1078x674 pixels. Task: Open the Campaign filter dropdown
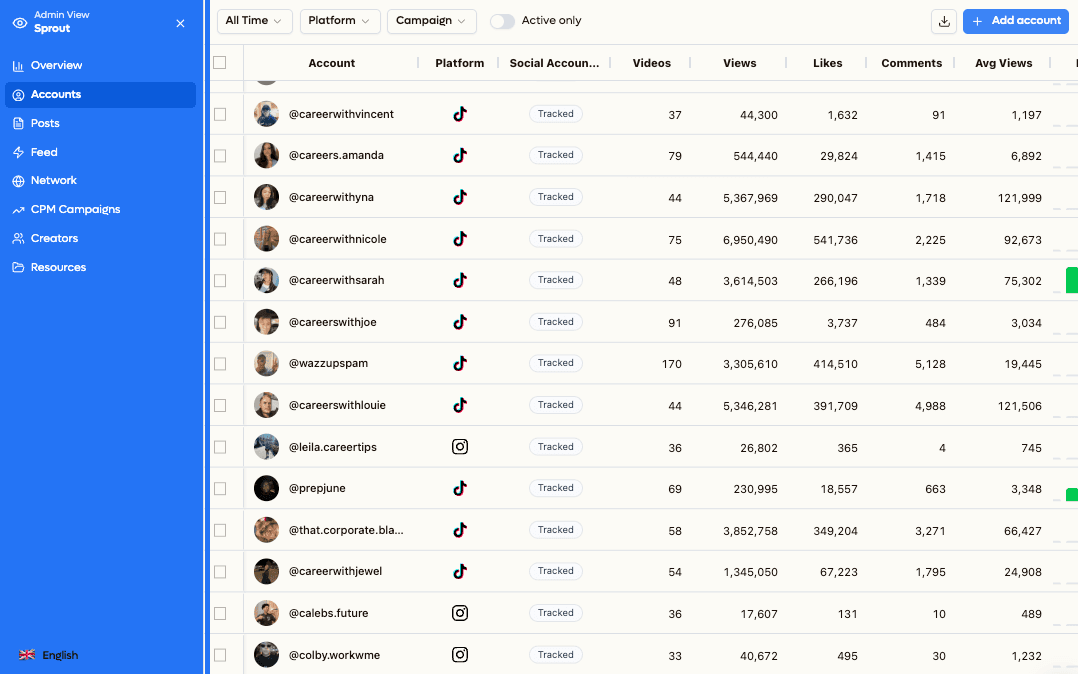pos(431,20)
